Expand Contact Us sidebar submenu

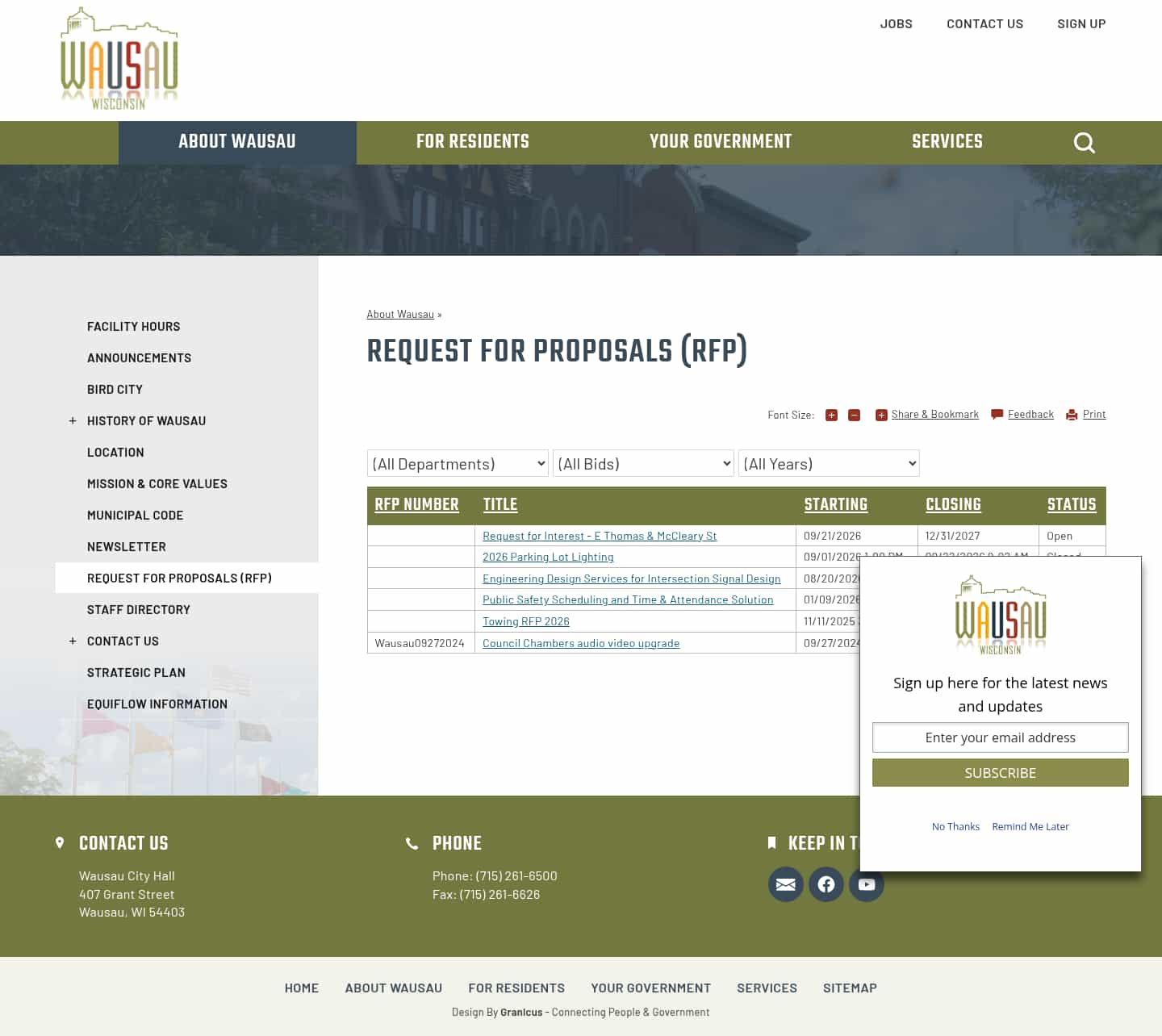pyautogui.click(x=73, y=641)
